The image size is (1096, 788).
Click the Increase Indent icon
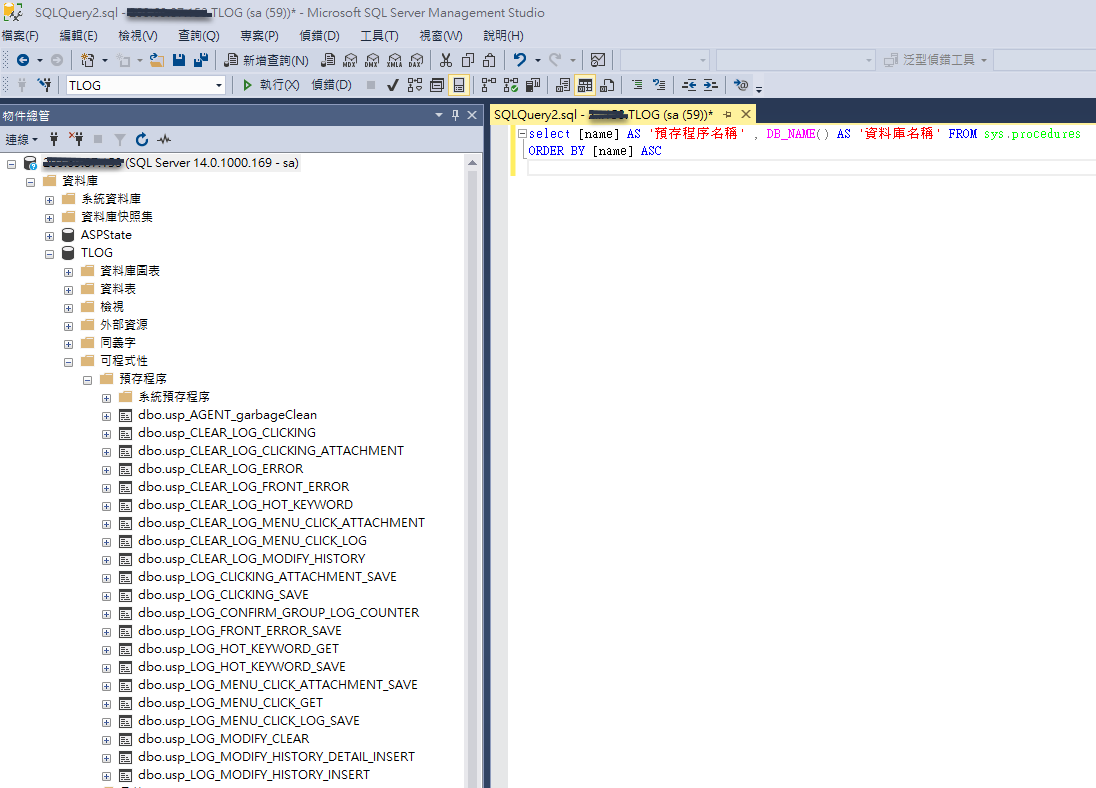tap(711, 85)
